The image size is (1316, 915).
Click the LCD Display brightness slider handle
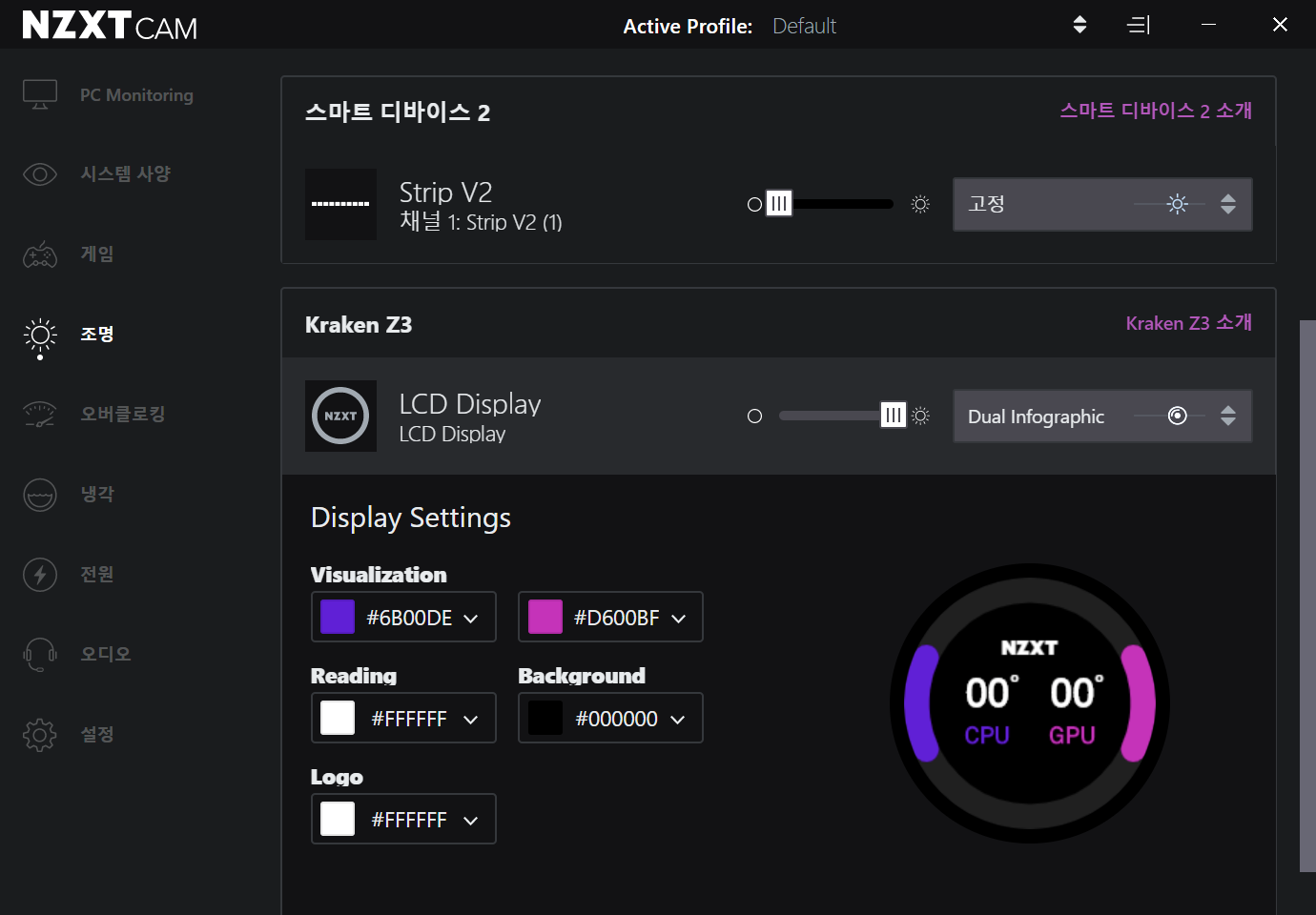(893, 416)
